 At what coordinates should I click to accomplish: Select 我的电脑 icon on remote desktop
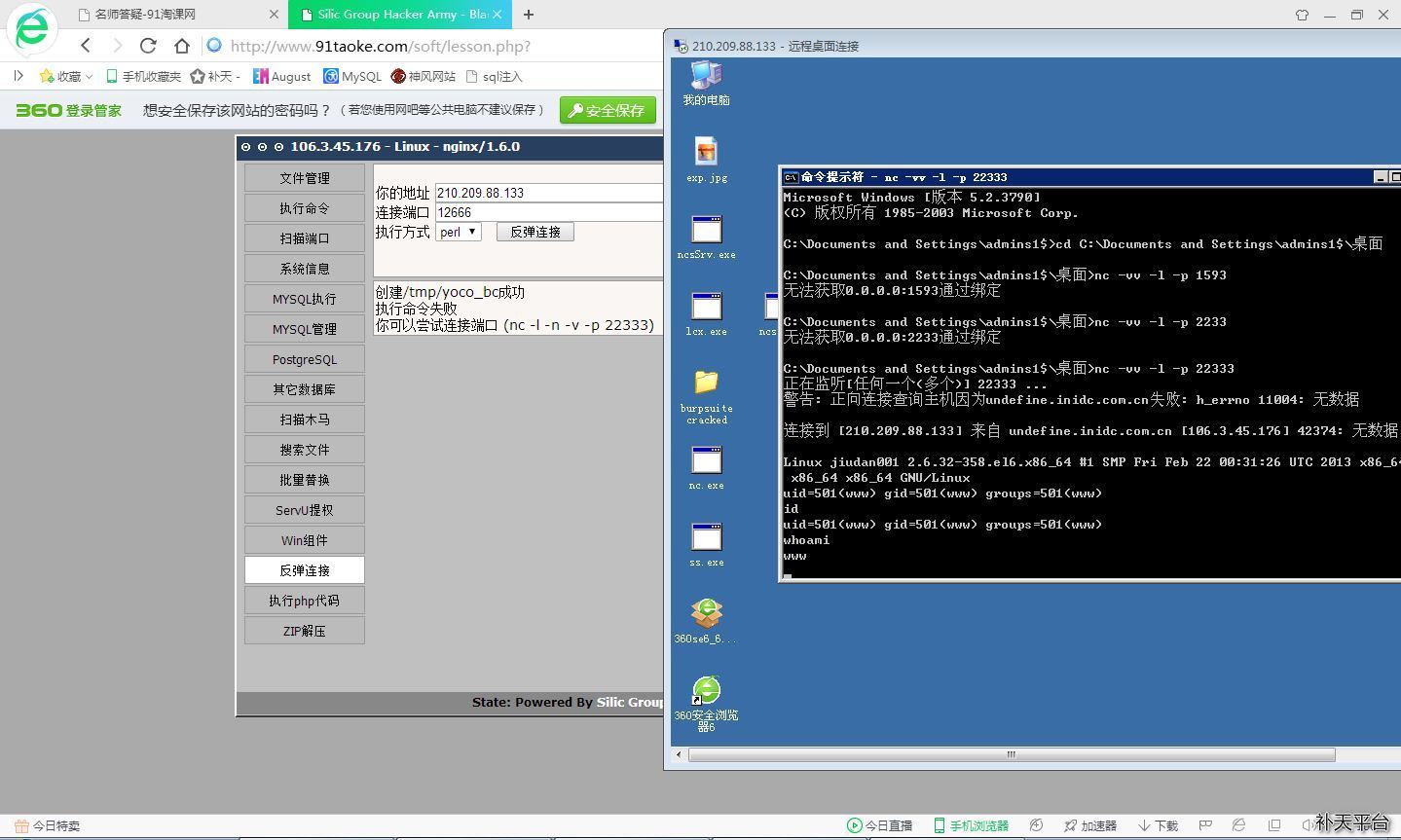(706, 84)
